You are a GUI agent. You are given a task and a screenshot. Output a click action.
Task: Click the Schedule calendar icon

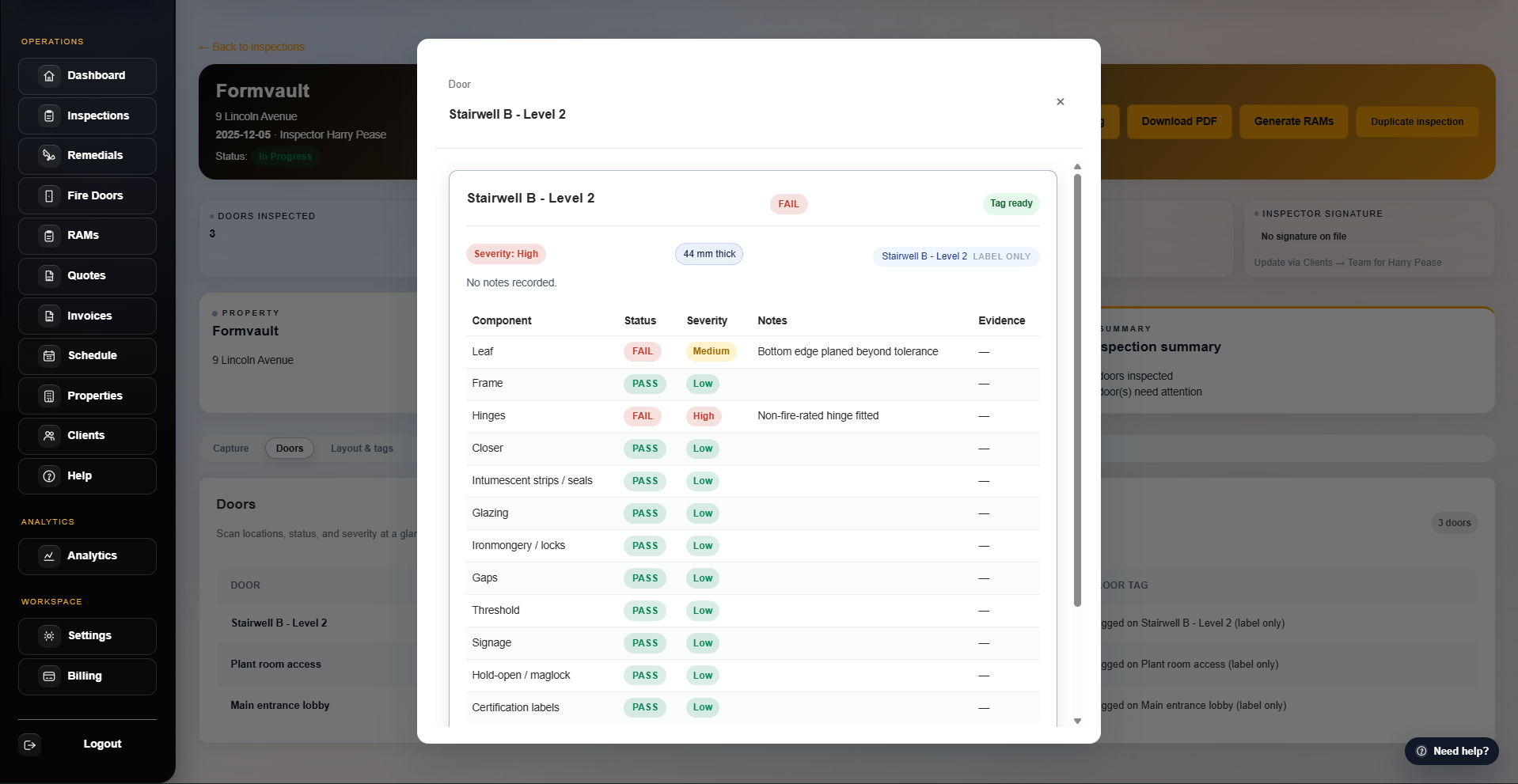49,356
